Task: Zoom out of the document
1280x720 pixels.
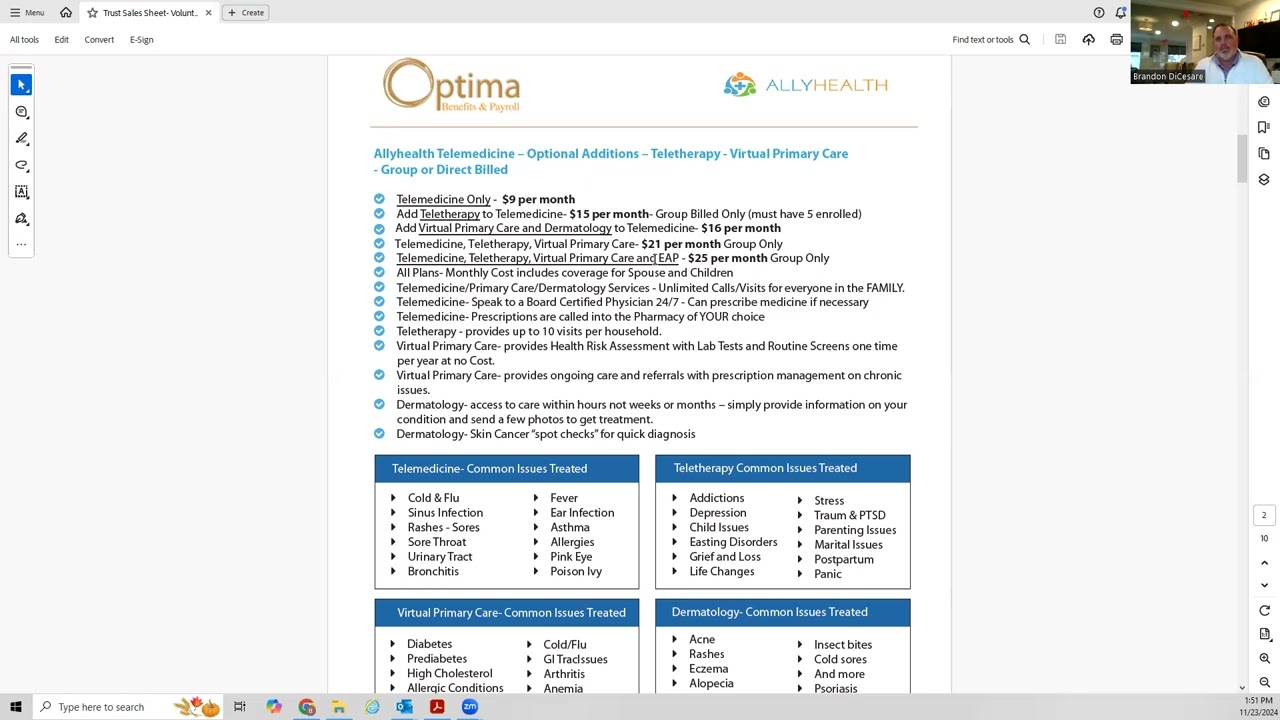Action: coord(1264,681)
